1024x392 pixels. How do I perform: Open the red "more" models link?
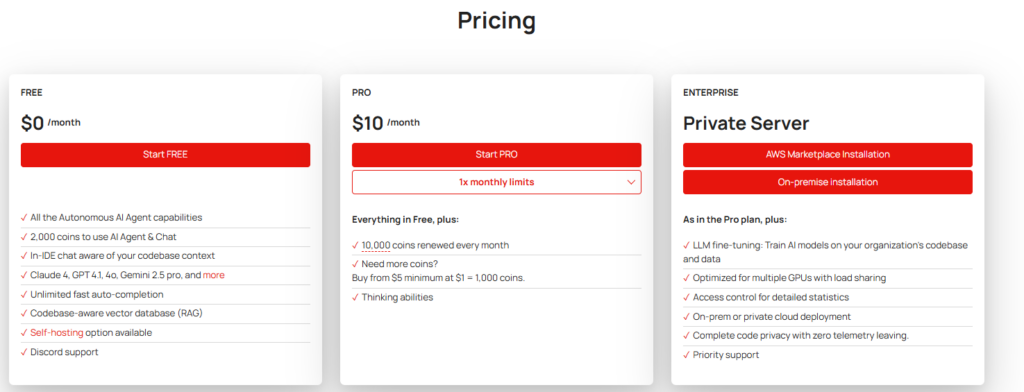(x=214, y=275)
